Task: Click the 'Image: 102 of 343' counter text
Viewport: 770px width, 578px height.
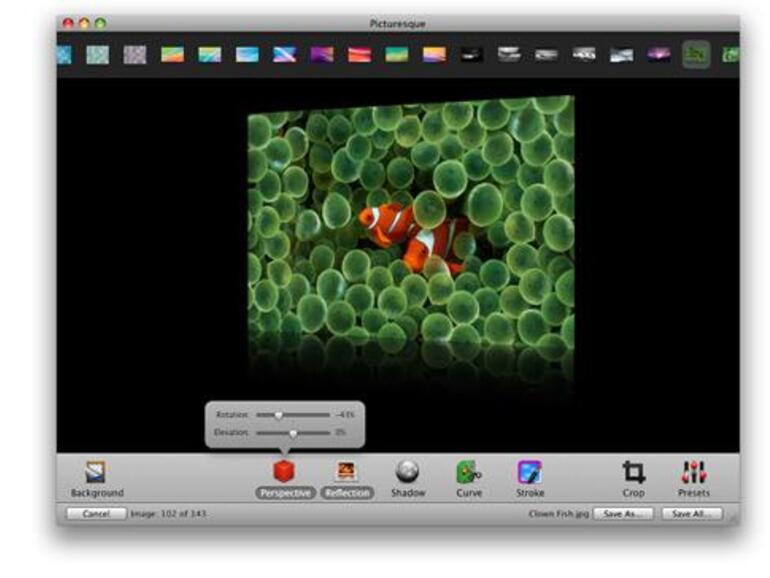Action: coord(168,514)
